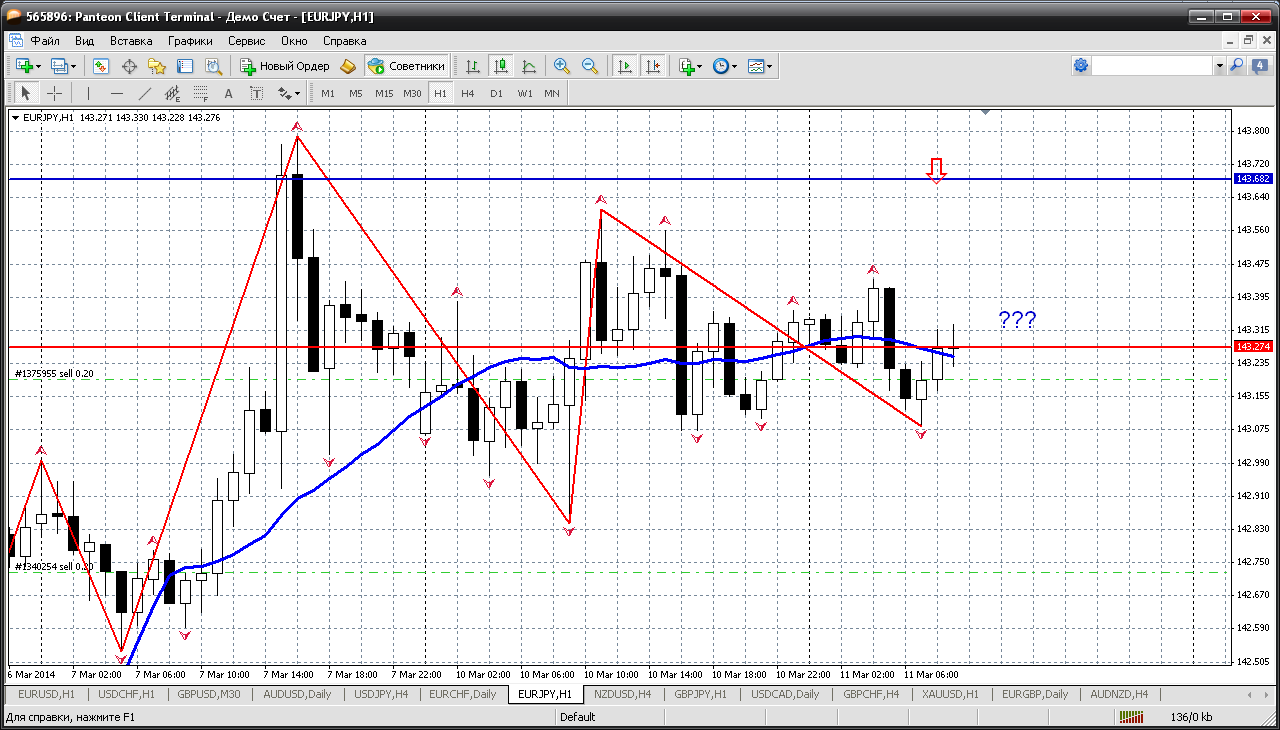Switch to candlestick chart display
Screen dimensions: 1280x730
click(x=501, y=66)
